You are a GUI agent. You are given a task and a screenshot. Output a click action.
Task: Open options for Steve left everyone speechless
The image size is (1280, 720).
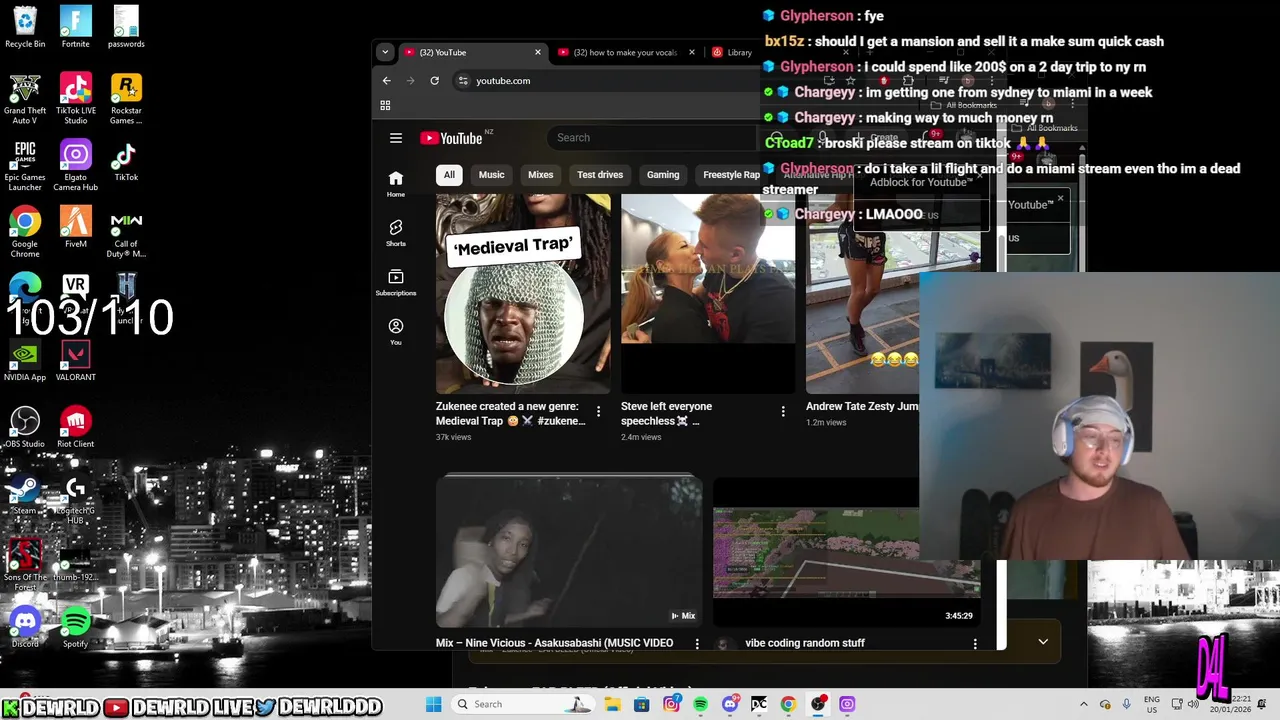point(783,411)
